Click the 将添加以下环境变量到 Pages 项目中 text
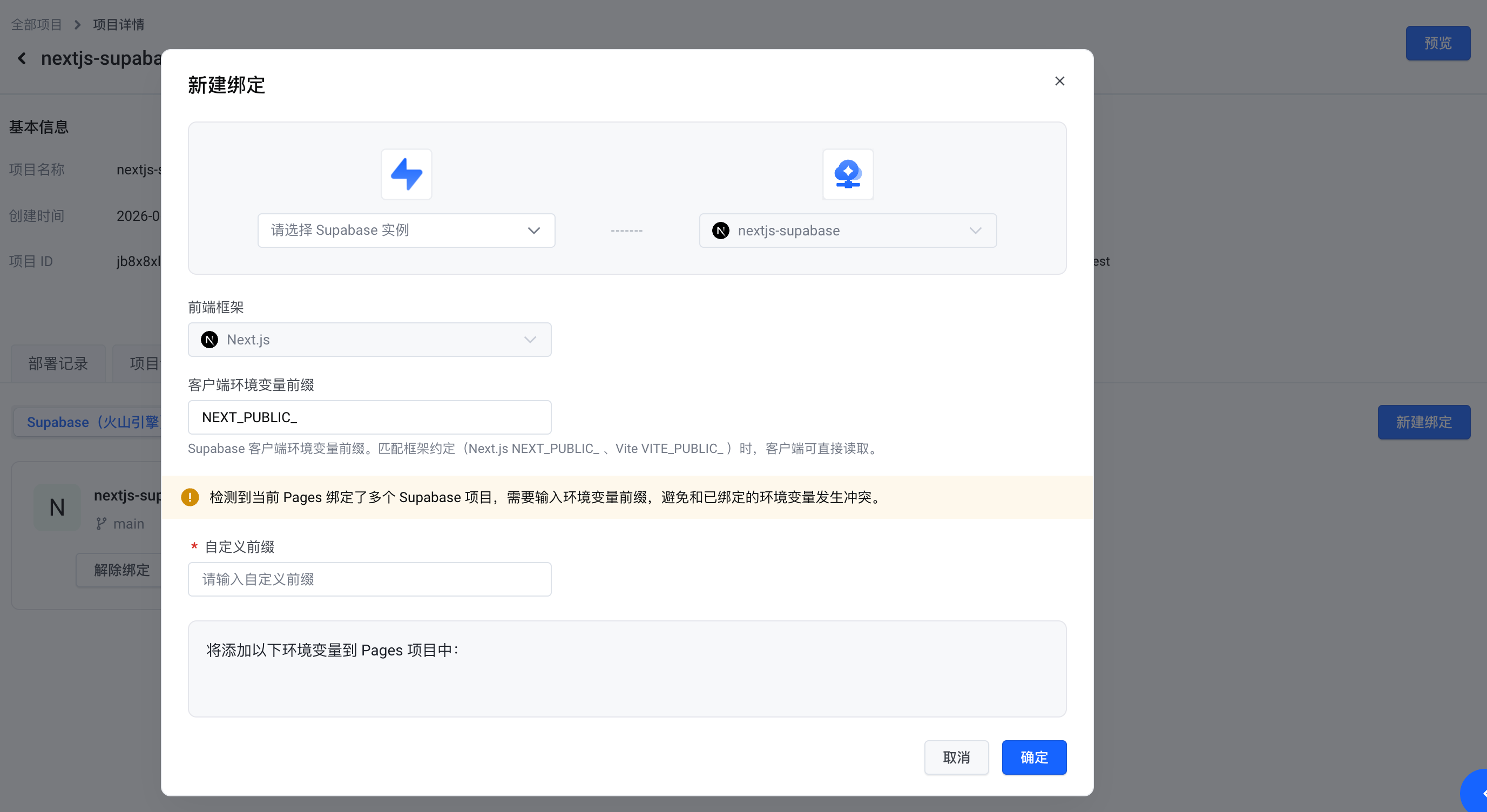 [x=333, y=651]
